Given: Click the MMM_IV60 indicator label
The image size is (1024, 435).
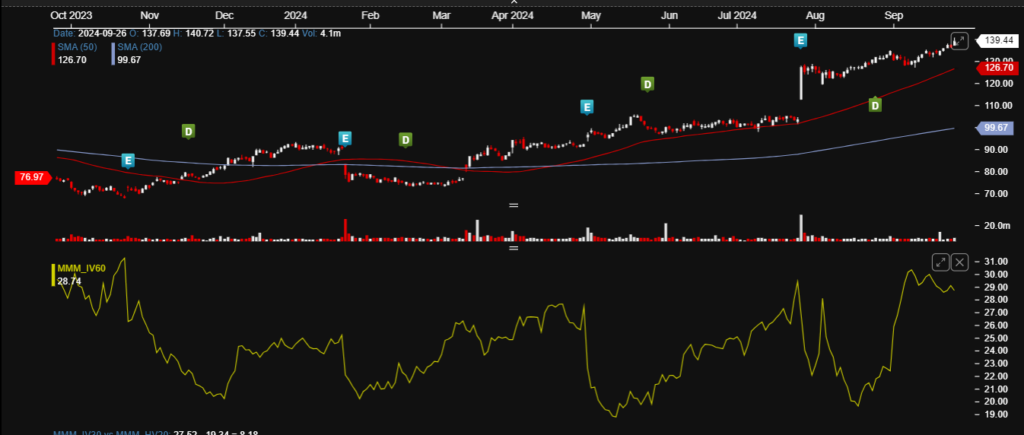Looking at the screenshot, I should (82, 268).
